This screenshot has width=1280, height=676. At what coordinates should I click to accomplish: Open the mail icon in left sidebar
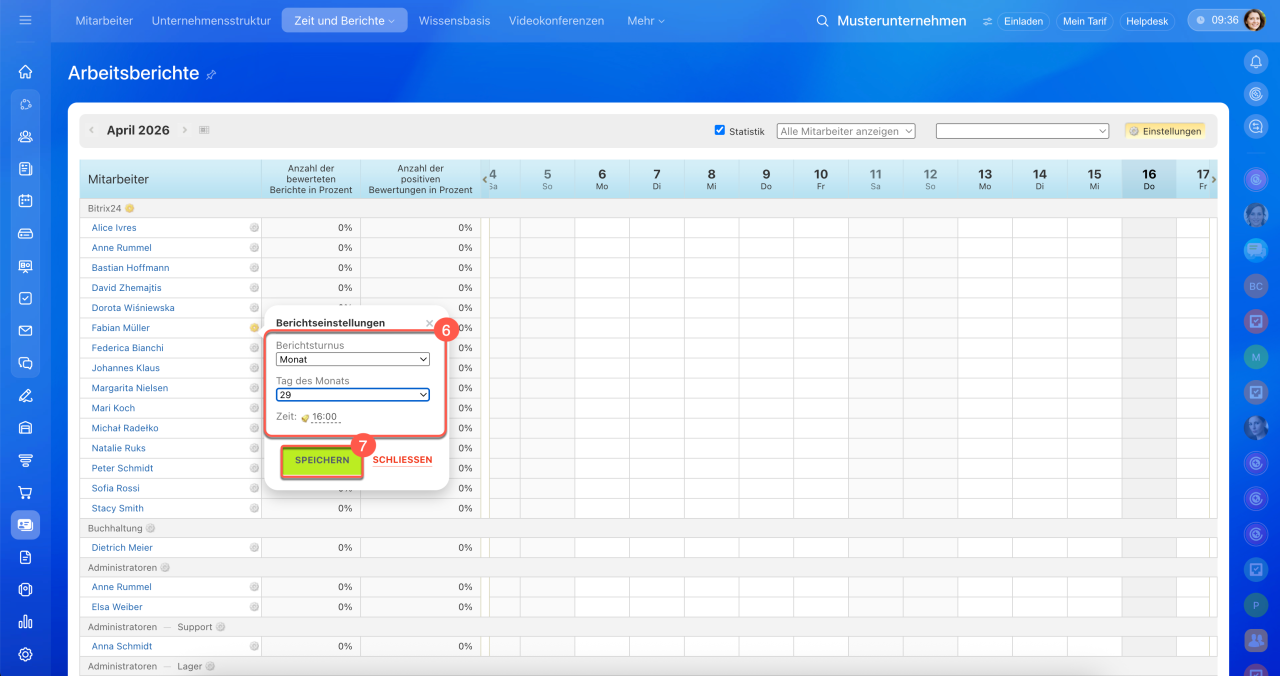click(25, 331)
